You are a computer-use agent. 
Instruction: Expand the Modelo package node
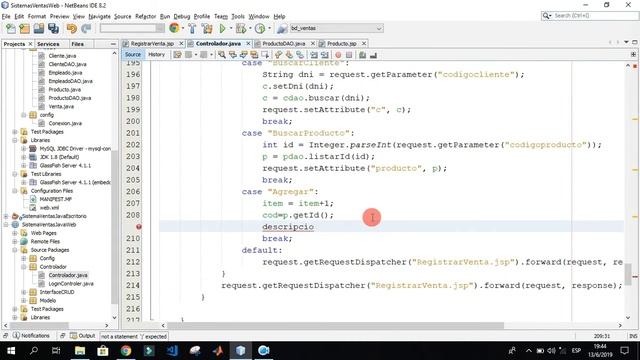(x=24, y=300)
